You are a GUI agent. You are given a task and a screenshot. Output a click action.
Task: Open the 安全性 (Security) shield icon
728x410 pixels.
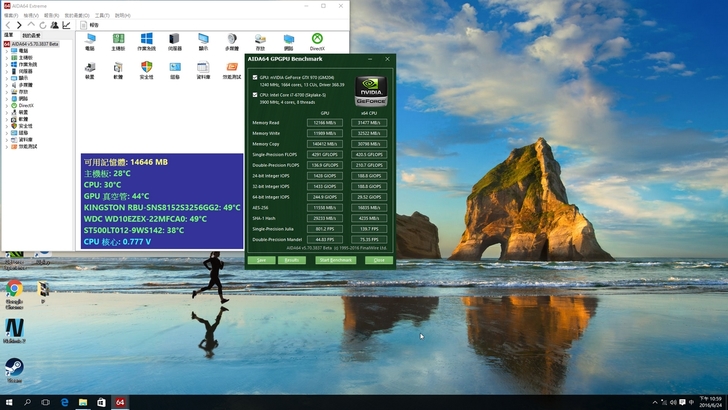(x=146, y=69)
